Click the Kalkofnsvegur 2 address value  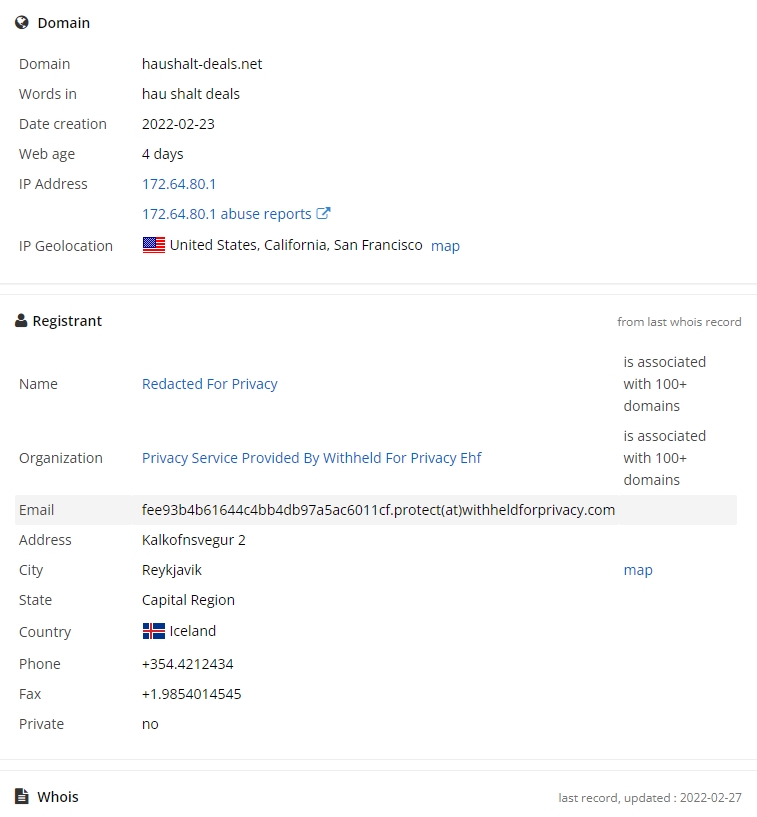click(x=194, y=540)
